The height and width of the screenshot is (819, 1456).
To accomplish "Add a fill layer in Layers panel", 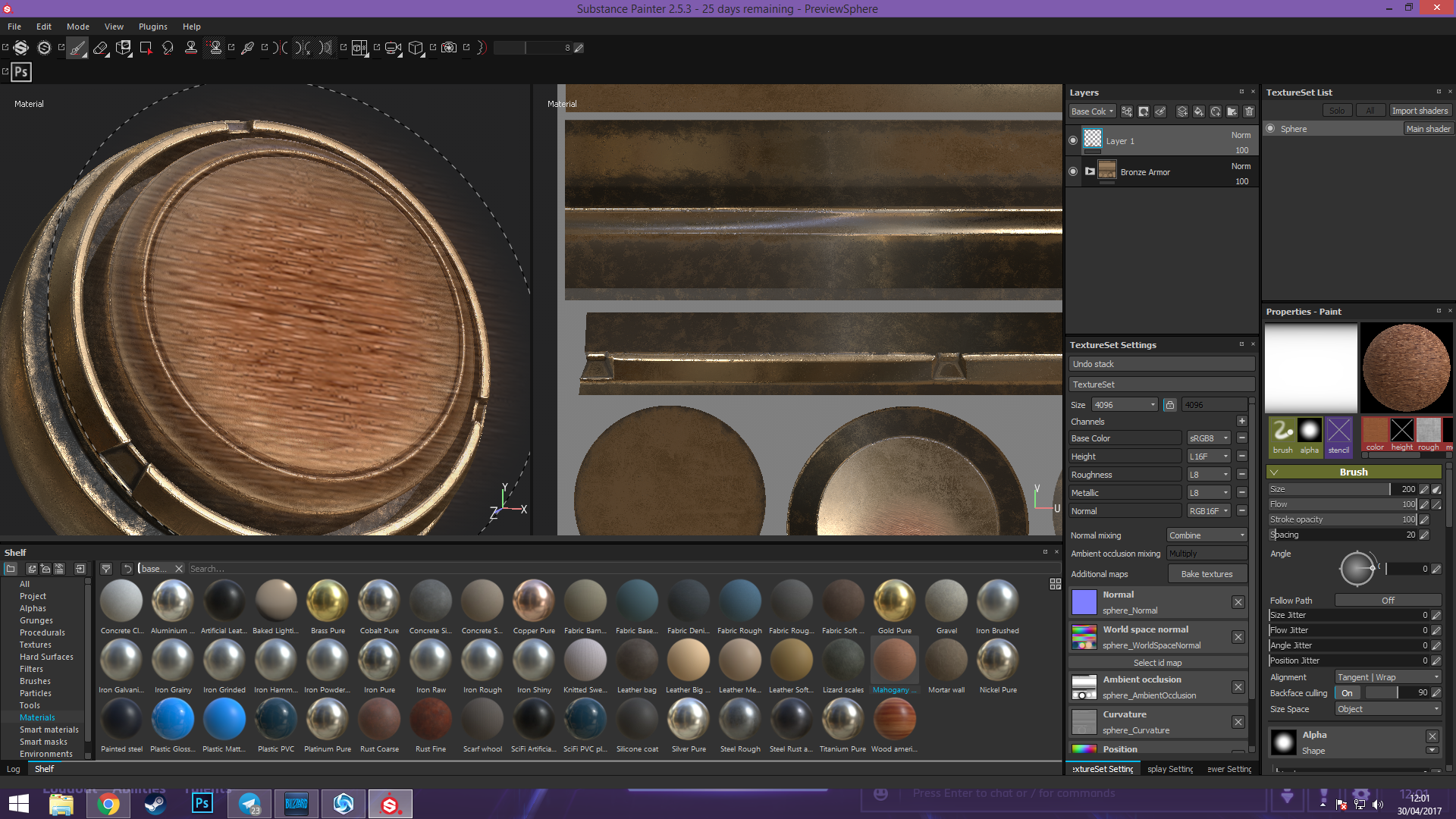I will click(1199, 111).
